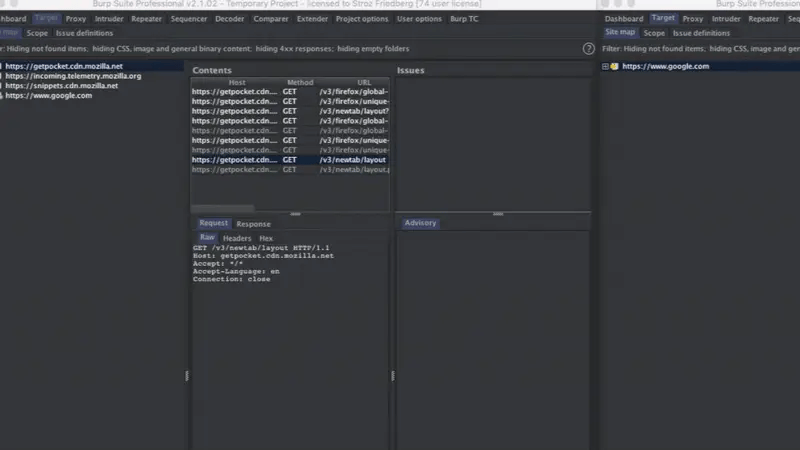
Task: Expand the www.google.com tree node
Action: pyautogui.click(x=606, y=67)
